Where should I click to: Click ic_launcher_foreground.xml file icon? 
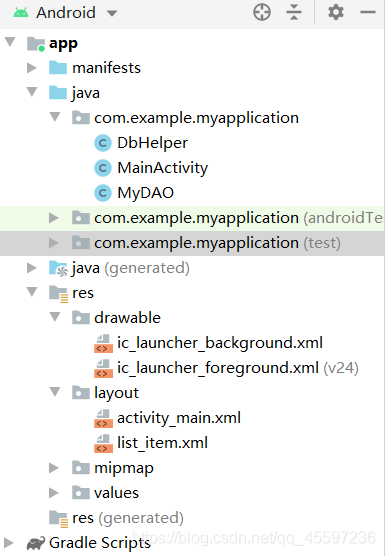pyautogui.click(x=103, y=368)
